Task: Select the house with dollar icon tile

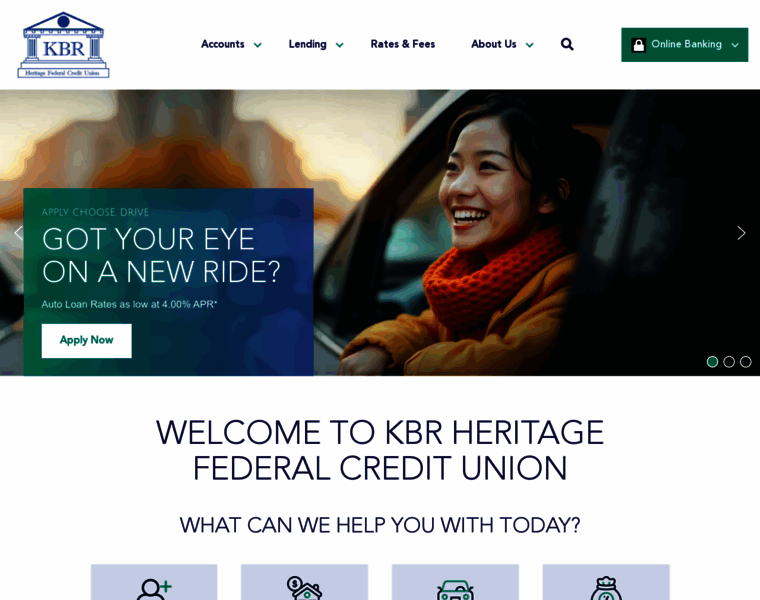Action: 304,582
